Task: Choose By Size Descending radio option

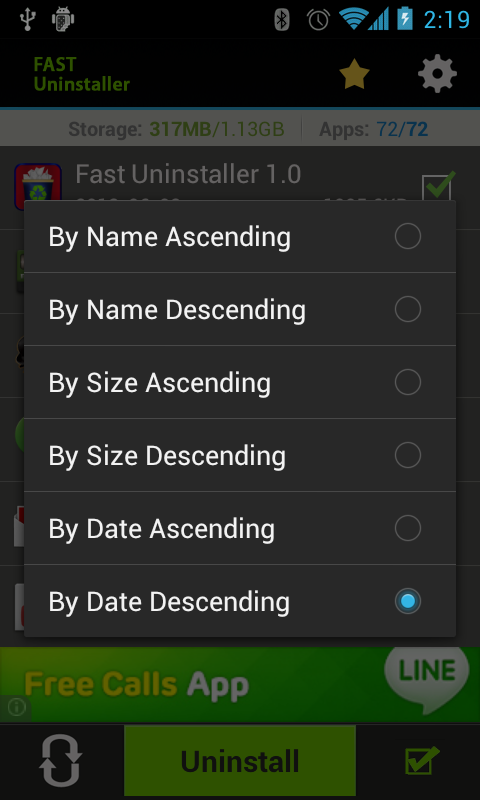Action: click(240, 455)
